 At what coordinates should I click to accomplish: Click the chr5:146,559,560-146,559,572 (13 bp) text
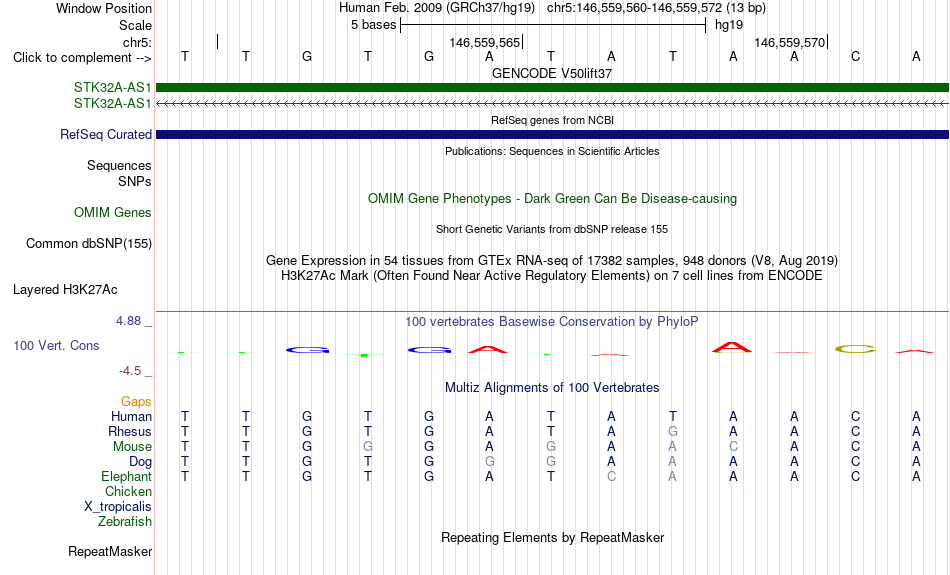pos(656,8)
